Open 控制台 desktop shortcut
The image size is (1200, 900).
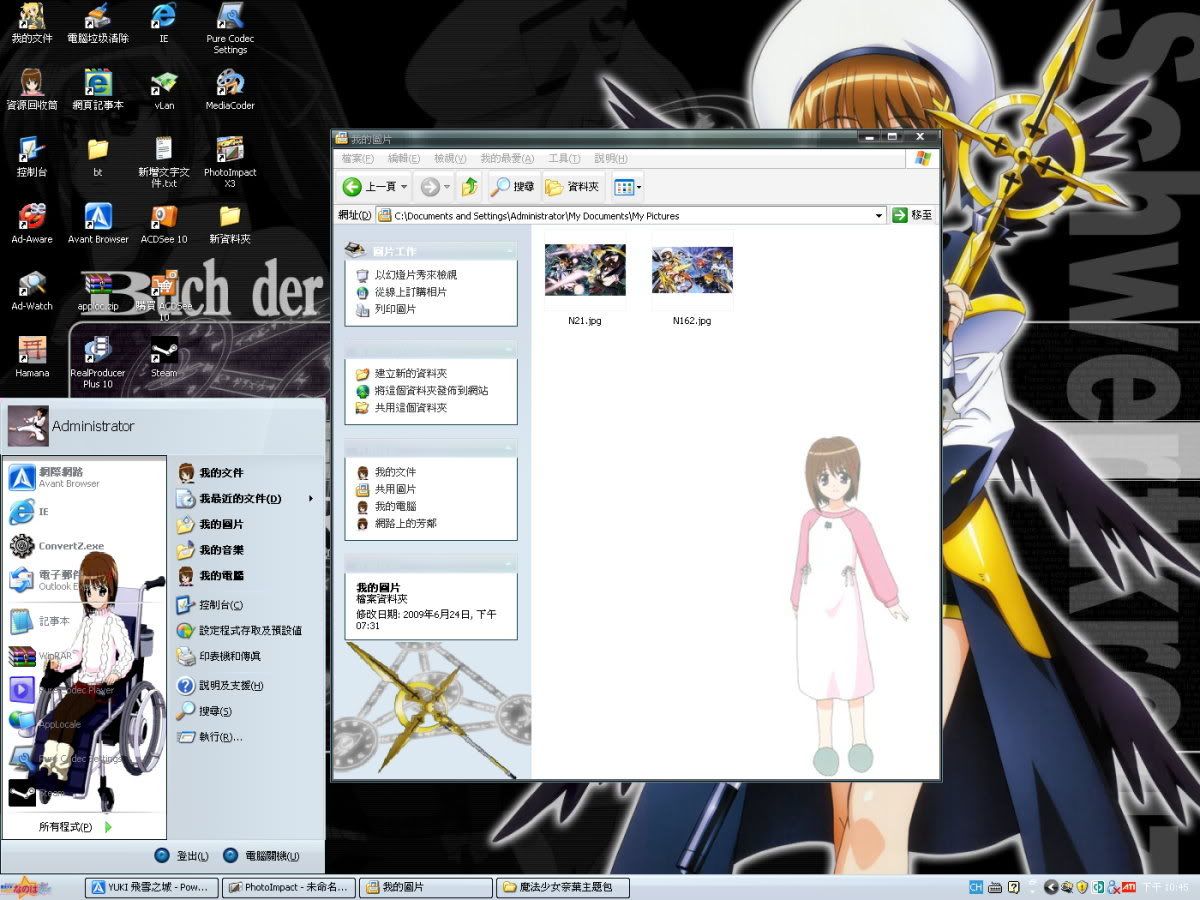(32, 156)
